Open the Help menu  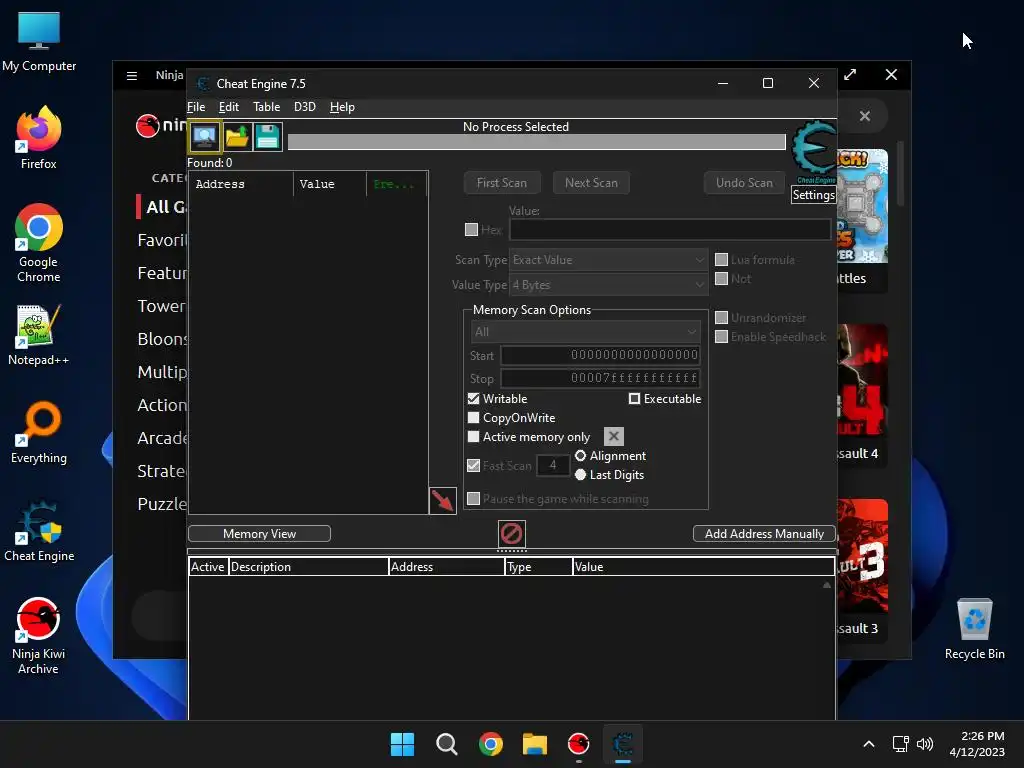pyautogui.click(x=342, y=106)
